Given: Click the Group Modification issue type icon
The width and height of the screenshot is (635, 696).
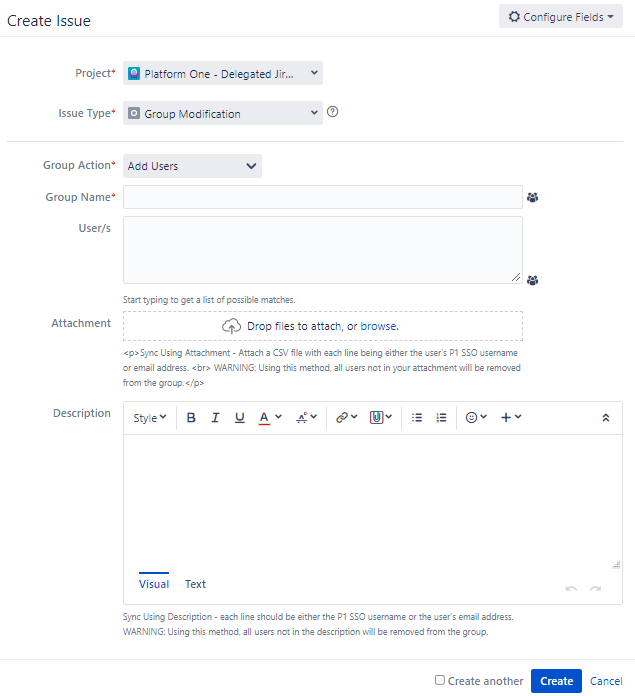Looking at the screenshot, I should [x=134, y=113].
